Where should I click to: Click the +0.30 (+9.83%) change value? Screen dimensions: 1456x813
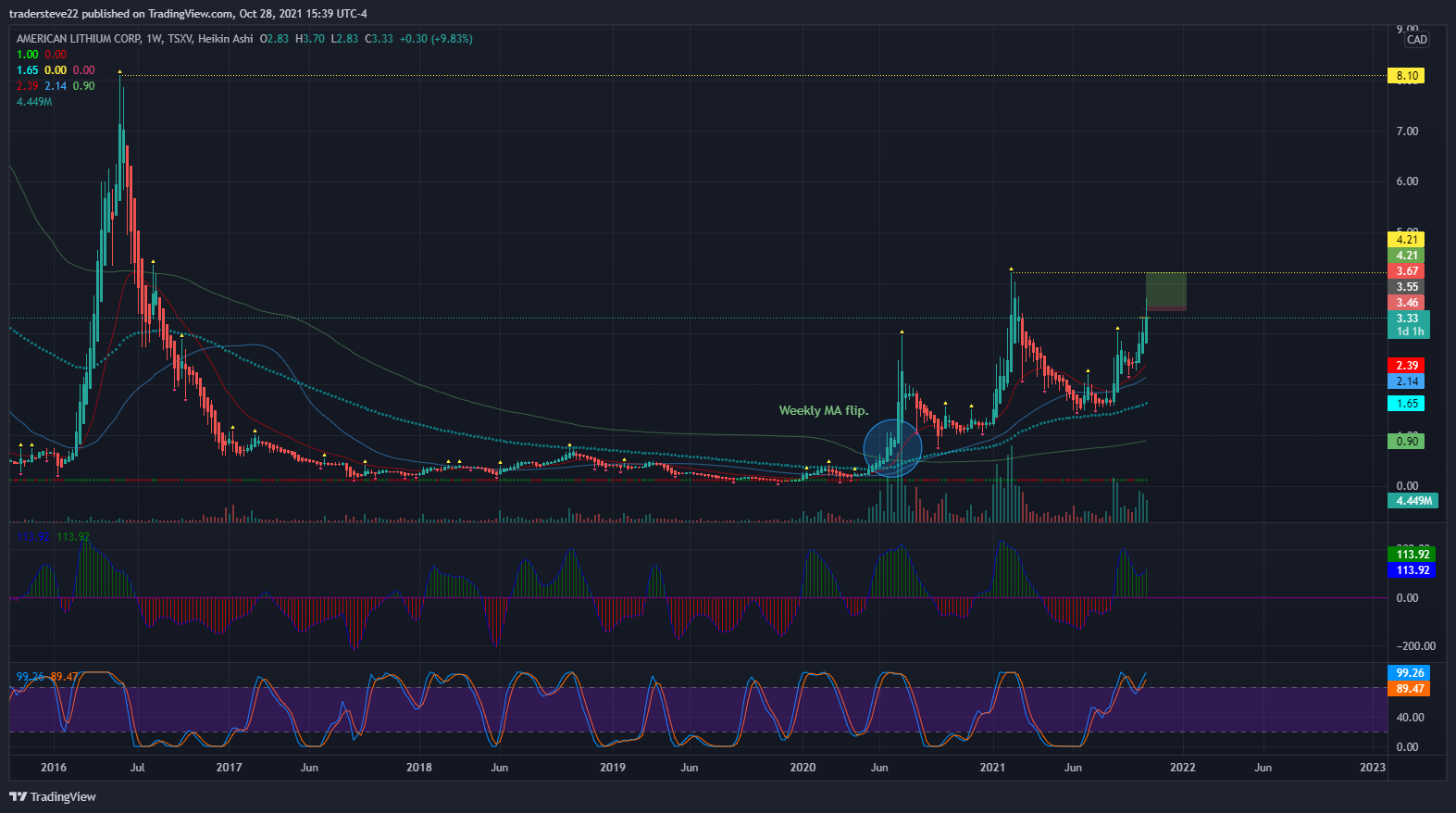coord(436,39)
